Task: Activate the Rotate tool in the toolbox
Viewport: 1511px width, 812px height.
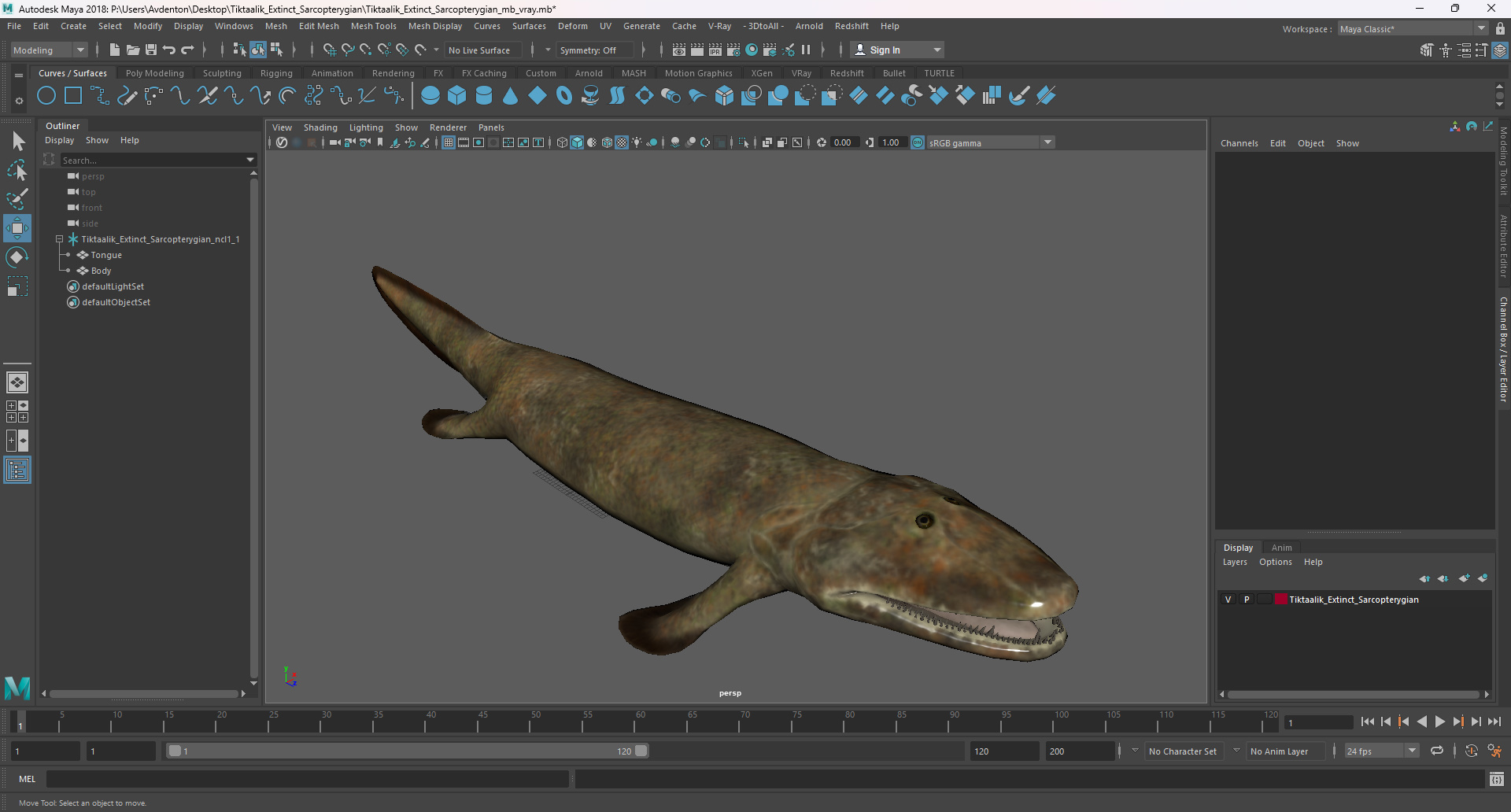Action: tap(17, 257)
